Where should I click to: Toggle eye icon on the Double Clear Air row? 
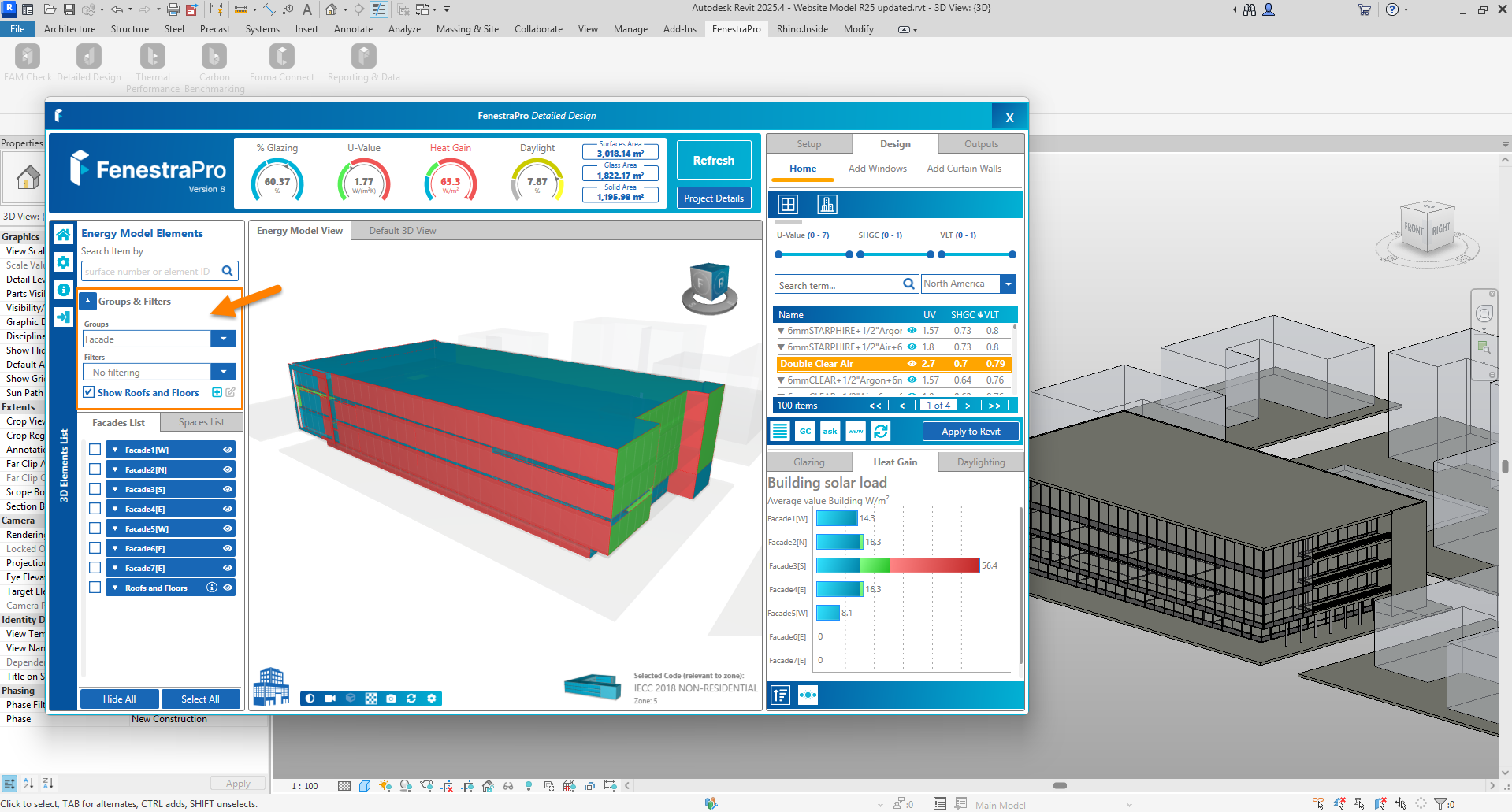tap(912, 364)
